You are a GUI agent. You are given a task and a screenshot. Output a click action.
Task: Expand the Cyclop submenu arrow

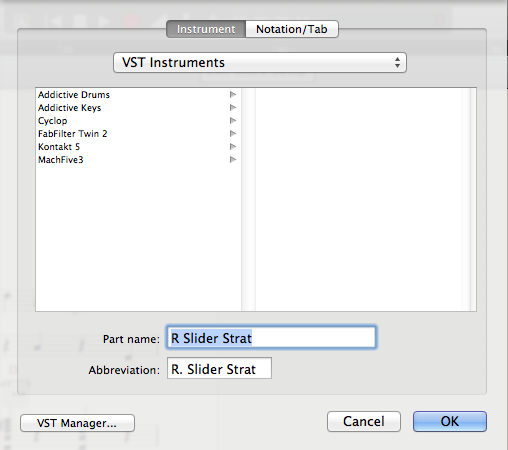point(233,121)
